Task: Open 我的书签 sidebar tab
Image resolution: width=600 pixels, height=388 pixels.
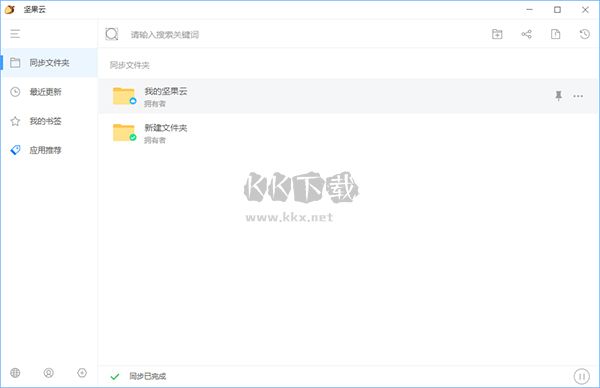Action: point(49,121)
